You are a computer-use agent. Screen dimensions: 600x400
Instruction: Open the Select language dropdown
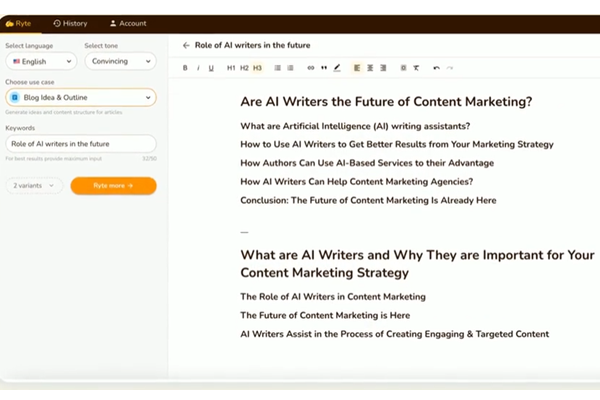point(40,62)
